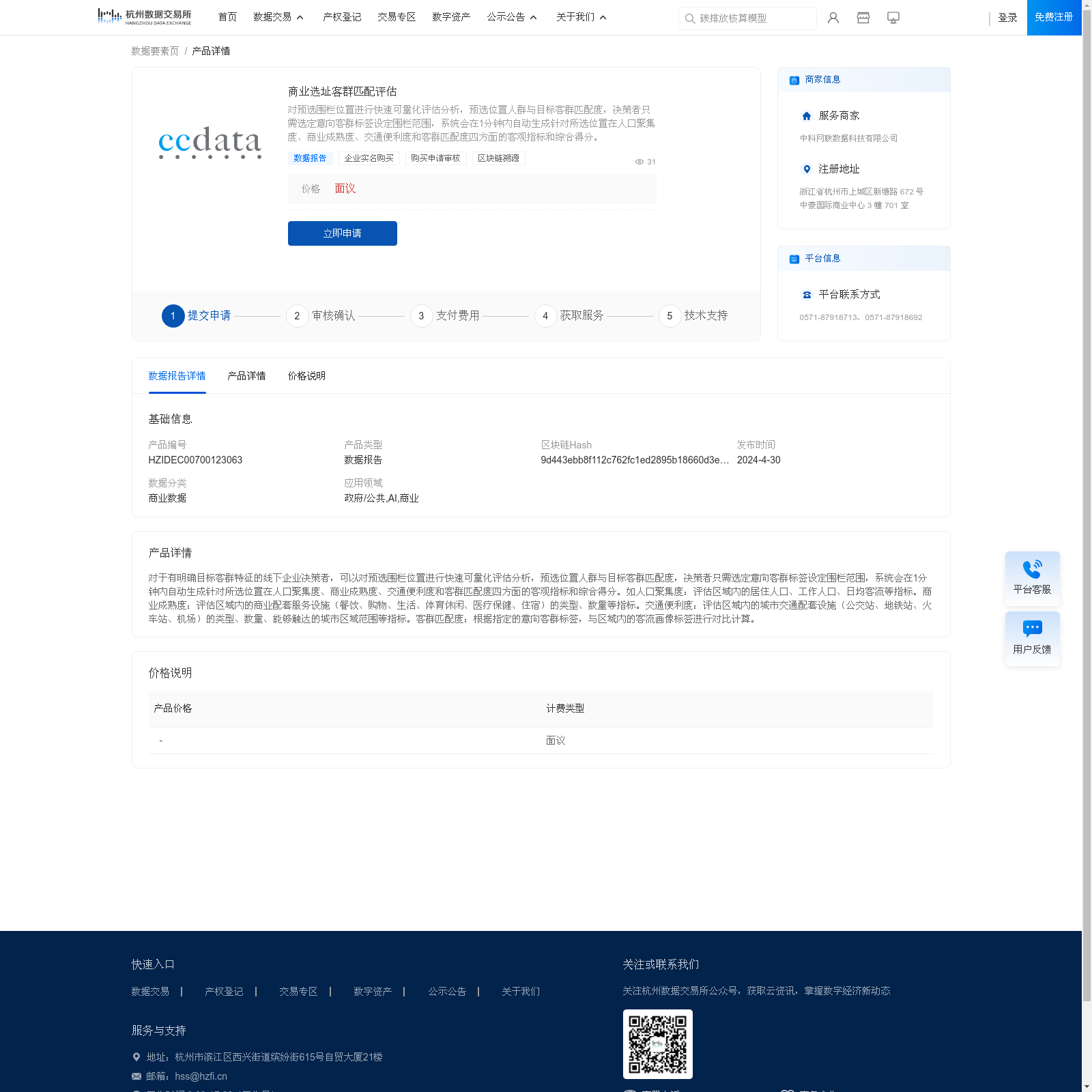
Task: Open the store icon in header
Action: coord(863,18)
